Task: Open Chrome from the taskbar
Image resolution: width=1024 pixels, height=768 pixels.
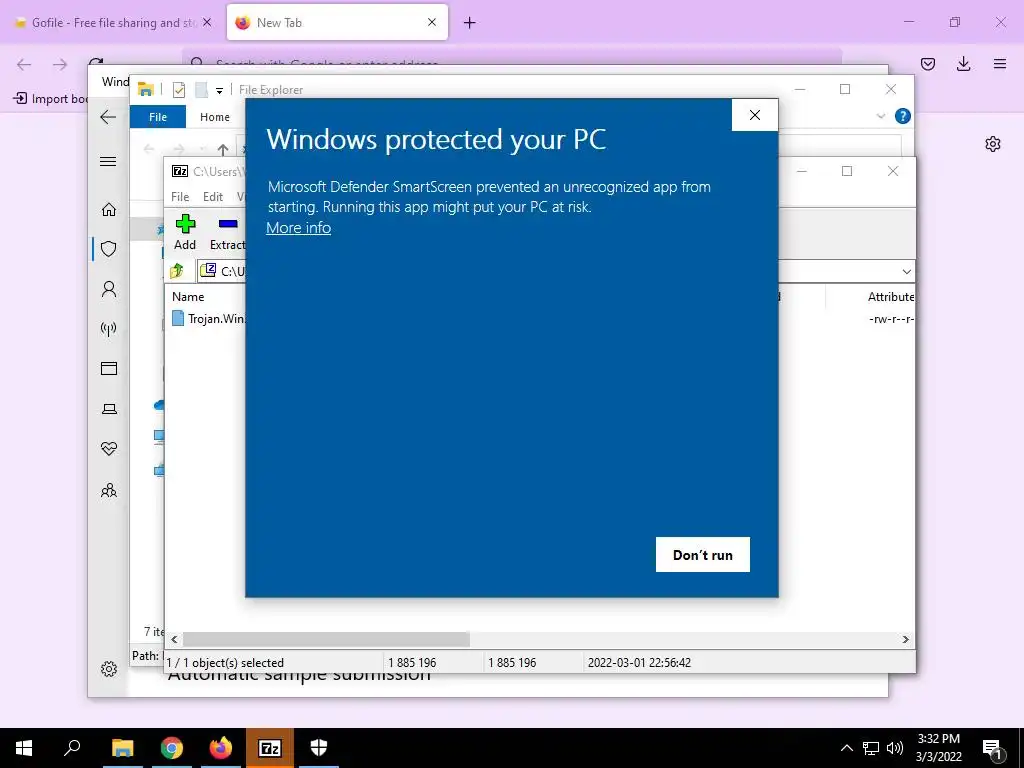Action: pos(172,748)
